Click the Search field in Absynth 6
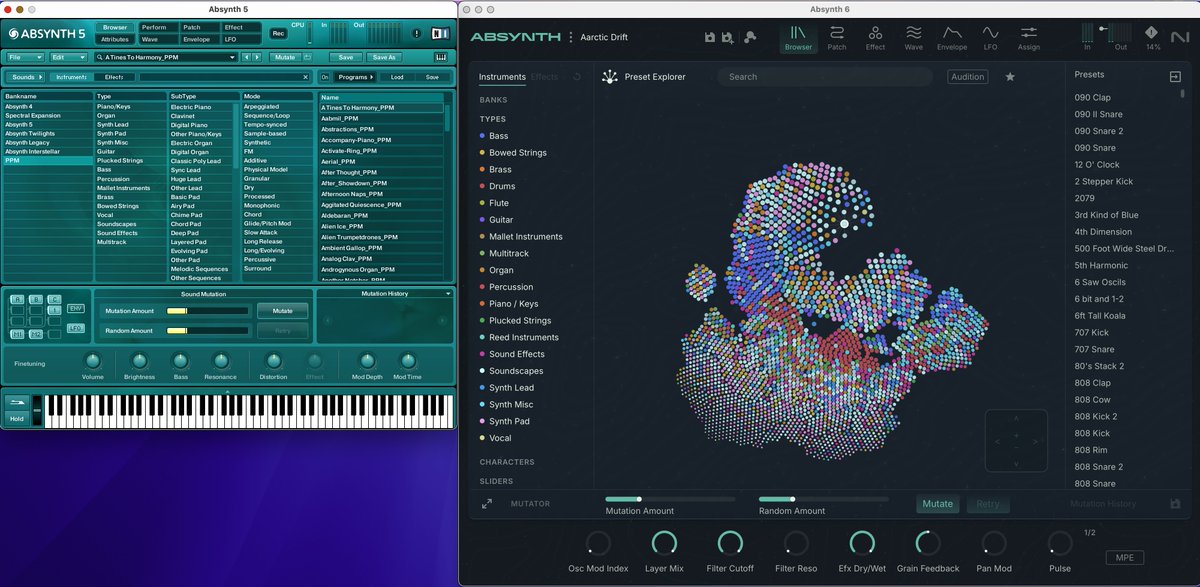 (x=825, y=77)
